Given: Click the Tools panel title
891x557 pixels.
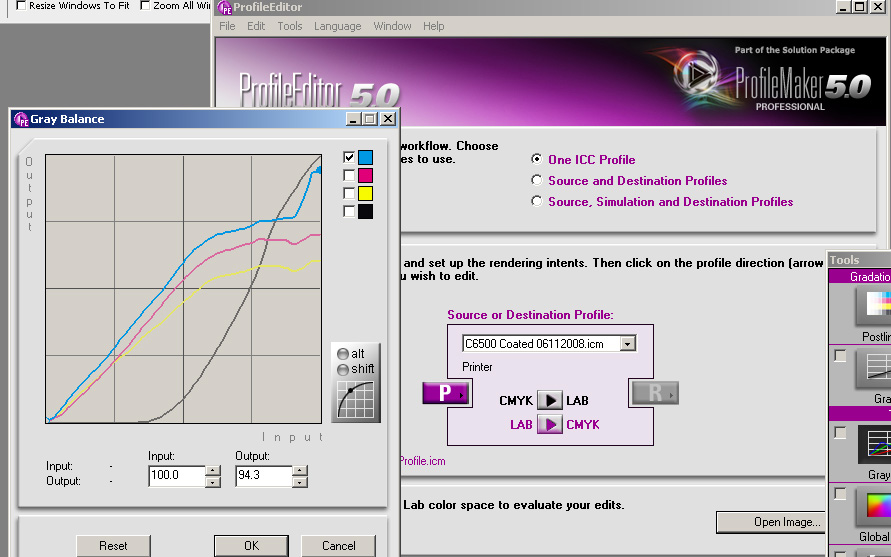Looking at the screenshot, I should click(844, 260).
